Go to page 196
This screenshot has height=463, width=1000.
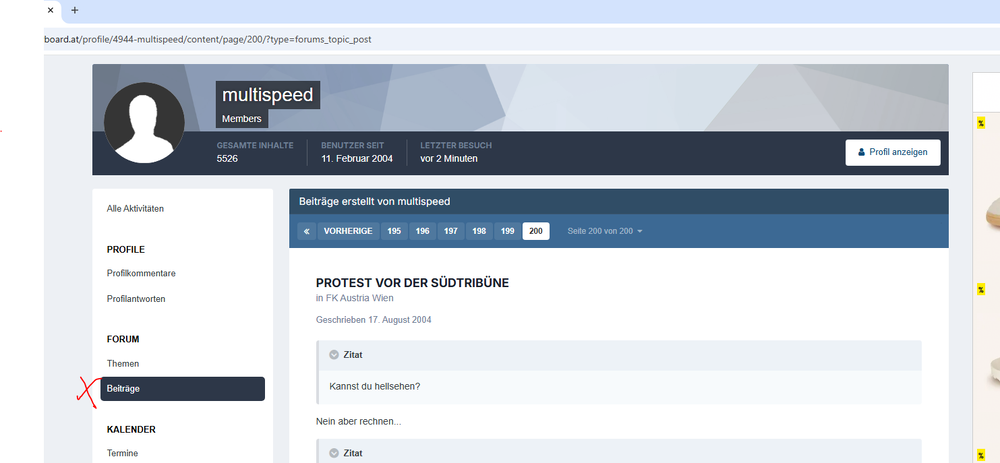tap(422, 231)
